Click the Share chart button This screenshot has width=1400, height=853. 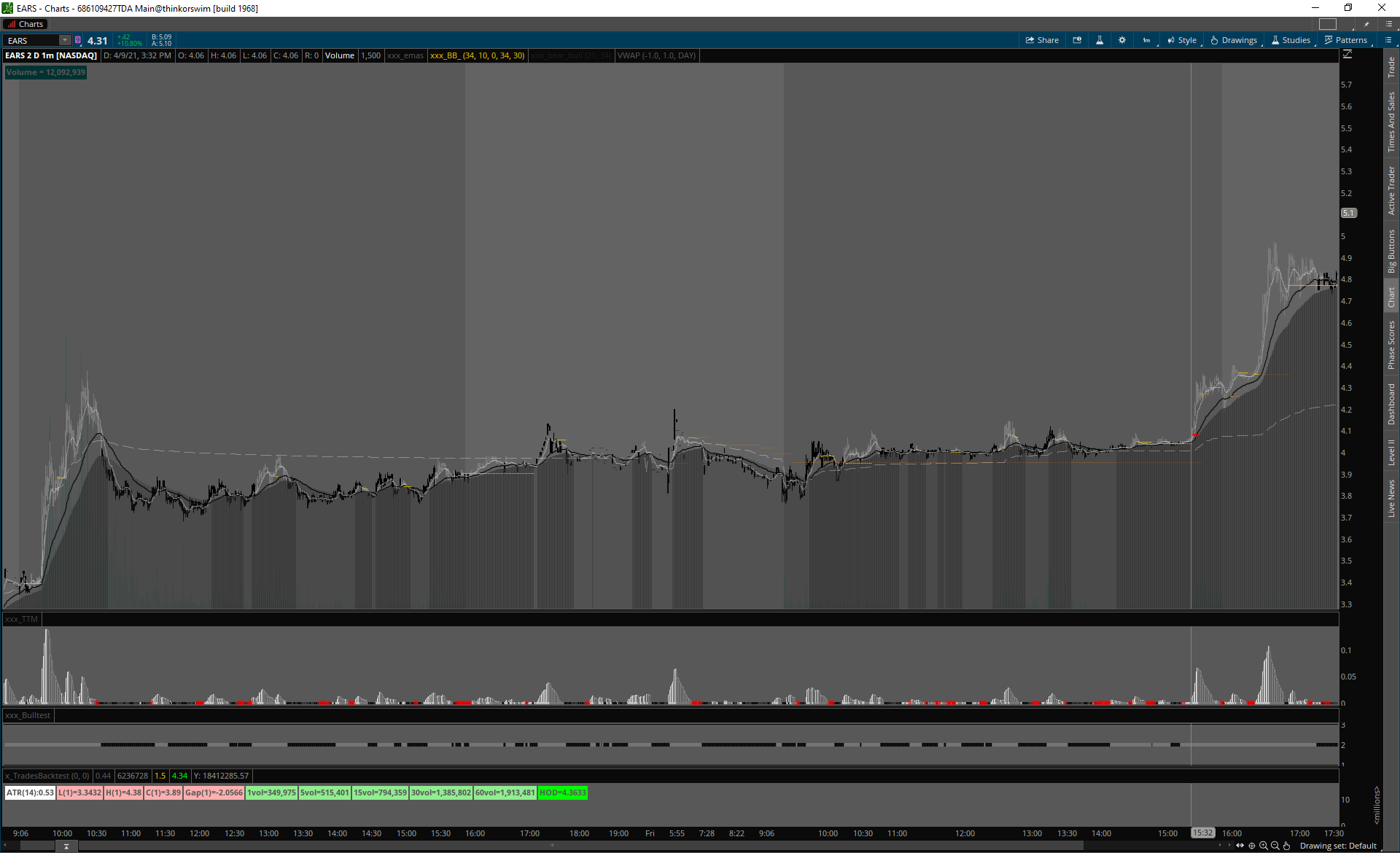pyautogui.click(x=1042, y=40)
